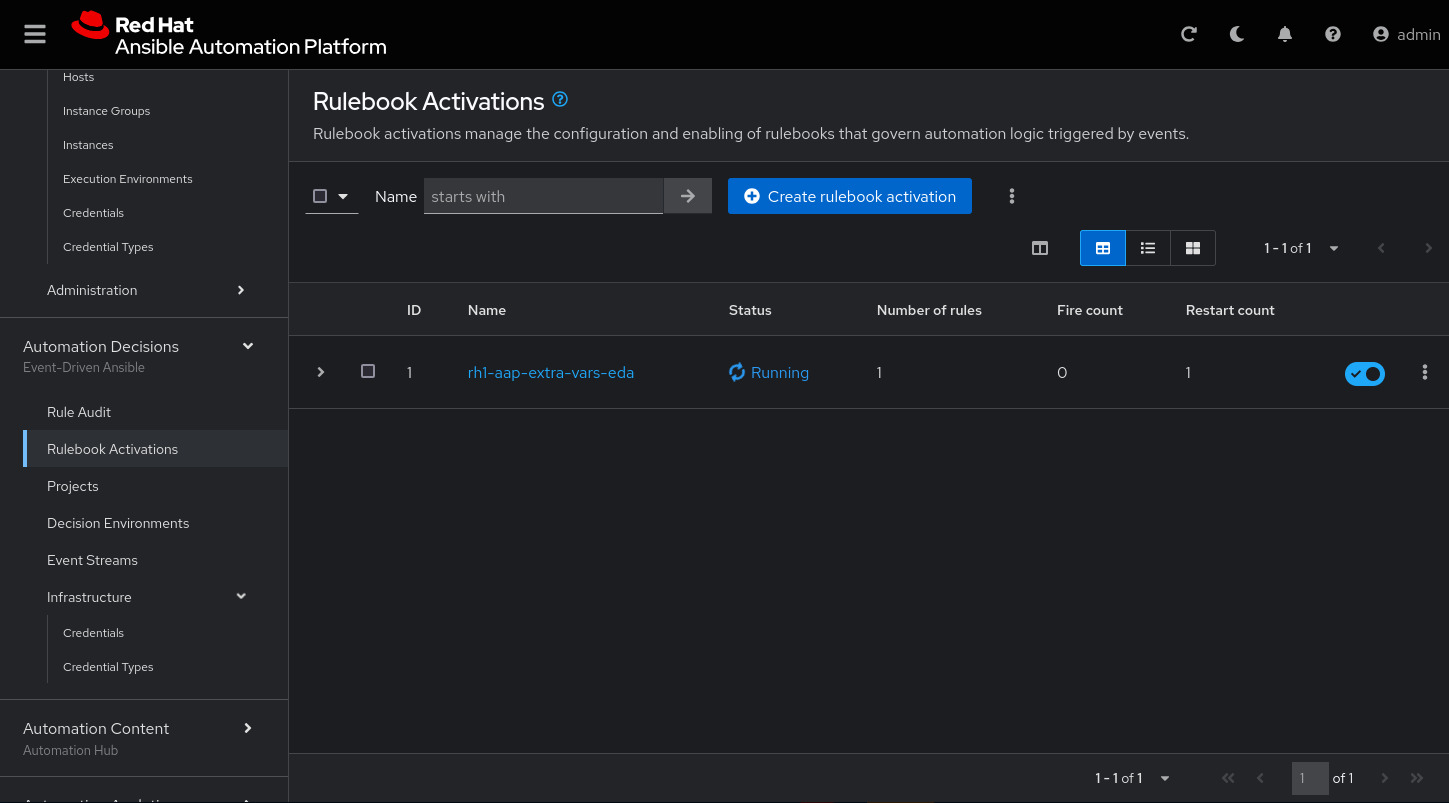Image resolution: width=1449 pixels, height=803 pixels.
Task: Open the bulk select dropdown arrow
Action: [343, 196]
